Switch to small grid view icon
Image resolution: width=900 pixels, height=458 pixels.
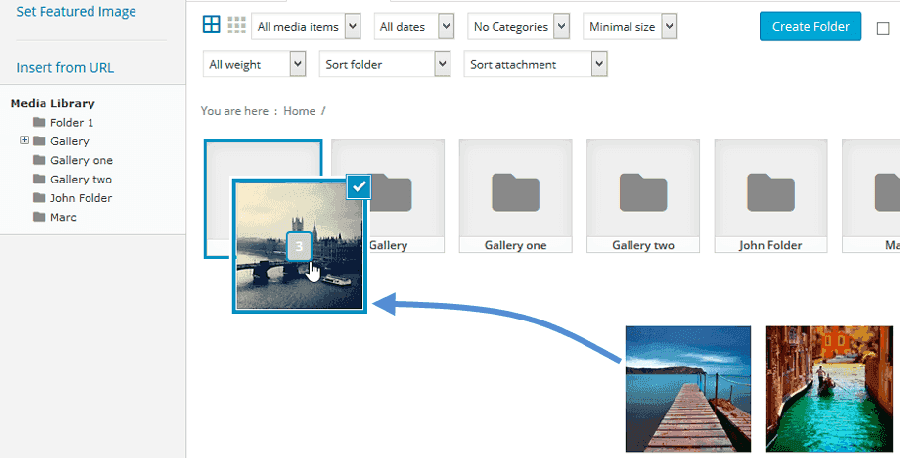pyautogui.click(x=237, y=26)
